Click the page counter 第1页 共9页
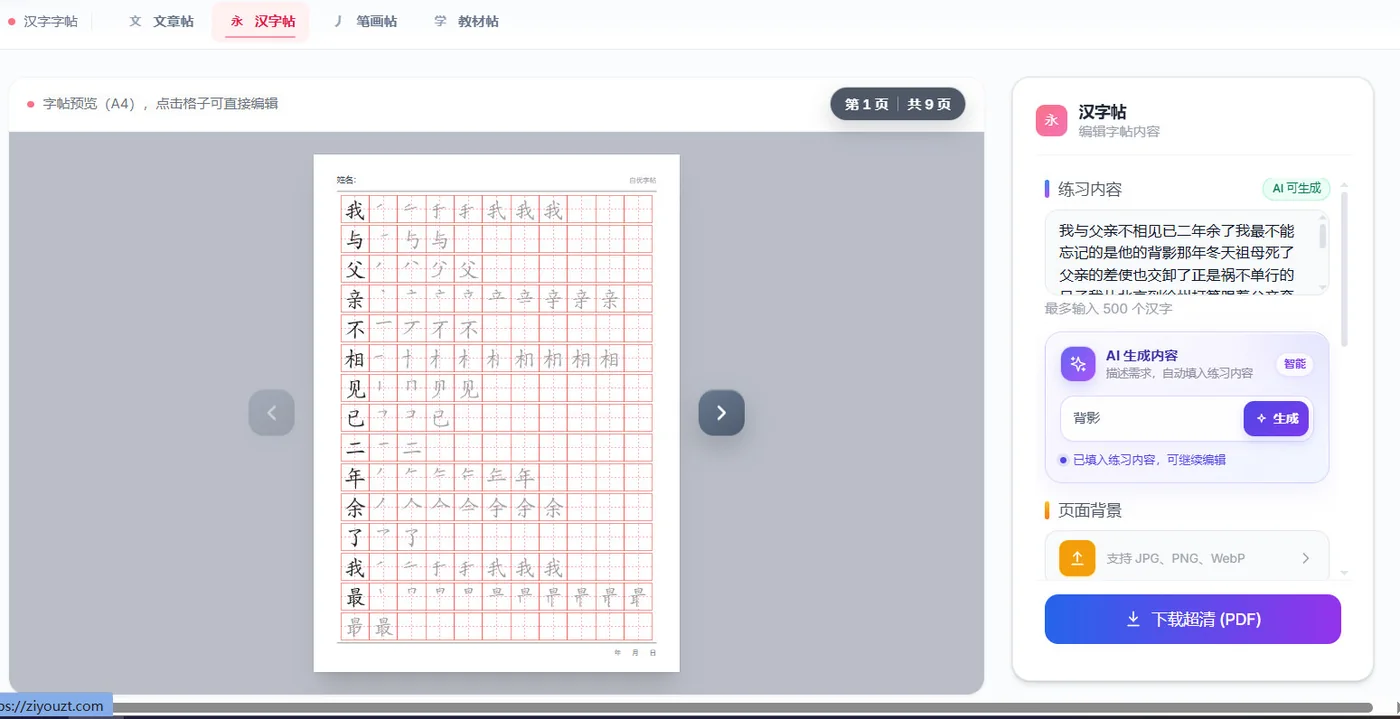Viewport: 1400px width, 719px height. (x=897, y=104)
